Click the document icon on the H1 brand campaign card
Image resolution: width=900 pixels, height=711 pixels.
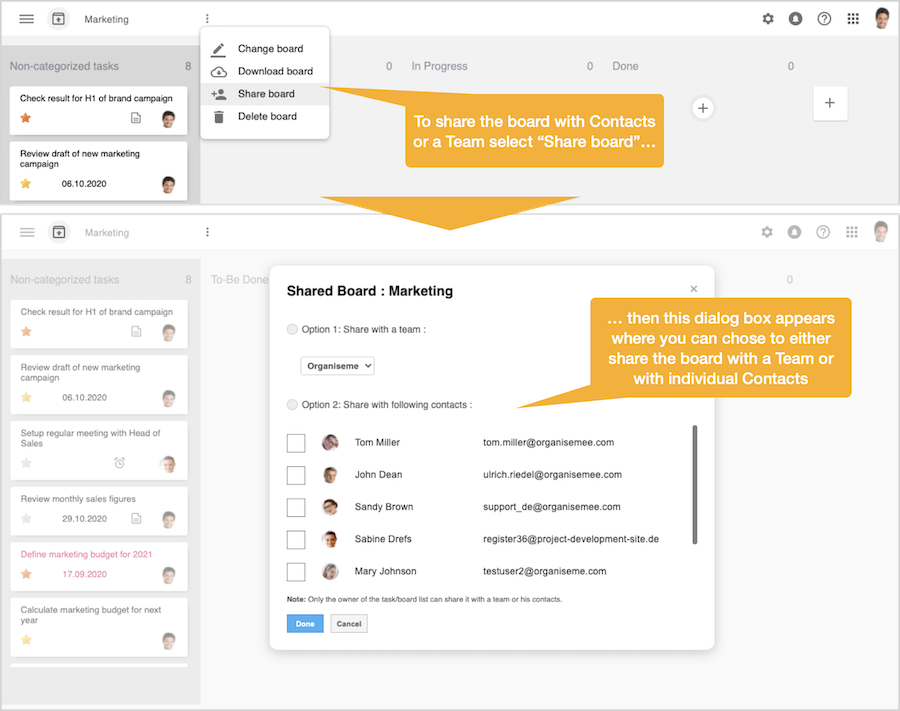(135, 119)
